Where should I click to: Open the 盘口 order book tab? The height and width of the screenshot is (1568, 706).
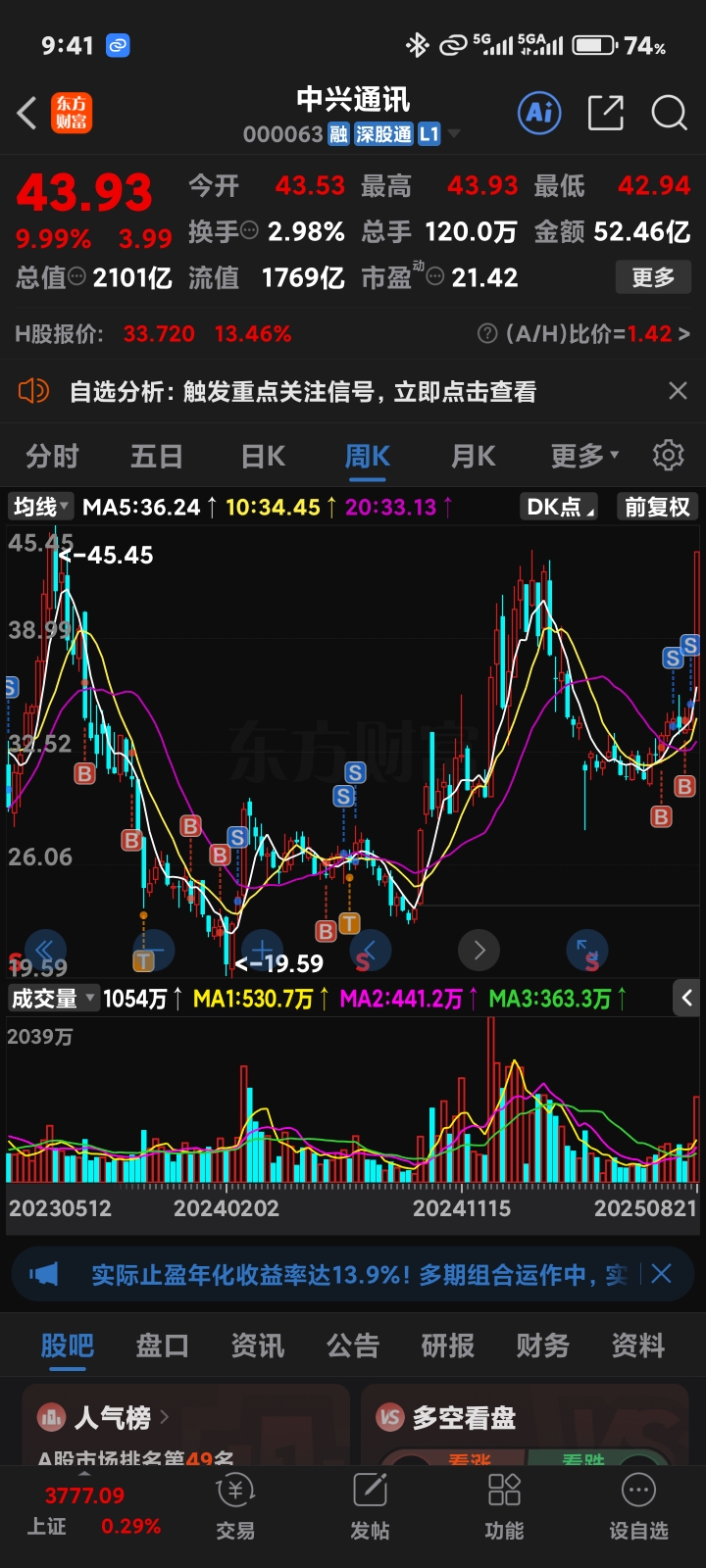163,1346
